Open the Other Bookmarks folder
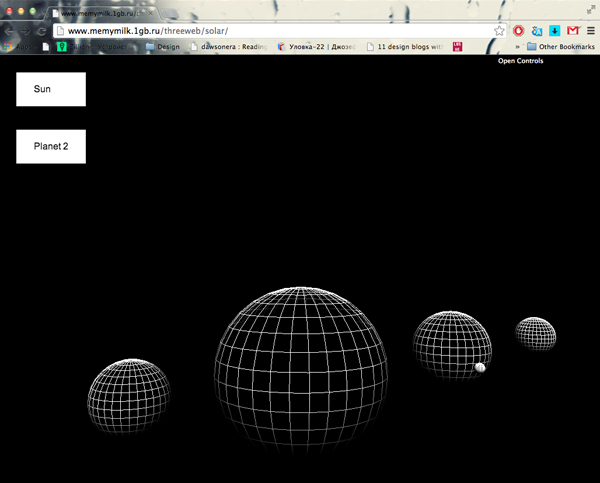This screenshot has height=483, width=600. [559, 46]
